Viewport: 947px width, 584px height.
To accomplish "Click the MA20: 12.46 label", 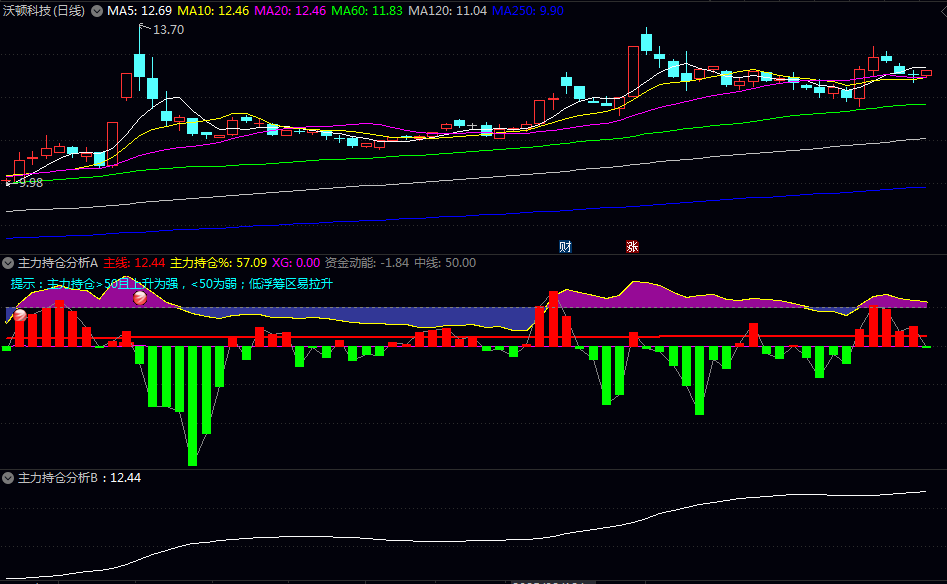I will (x=291, y=11).
